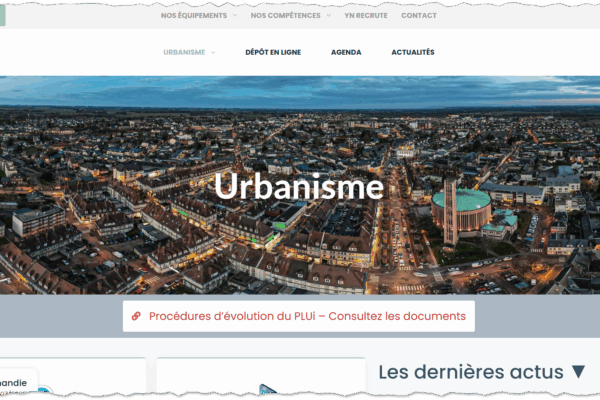Click the link icon beside Procédures d'évolution
Screen dimensions: 600x400
(x=136, y=316)
